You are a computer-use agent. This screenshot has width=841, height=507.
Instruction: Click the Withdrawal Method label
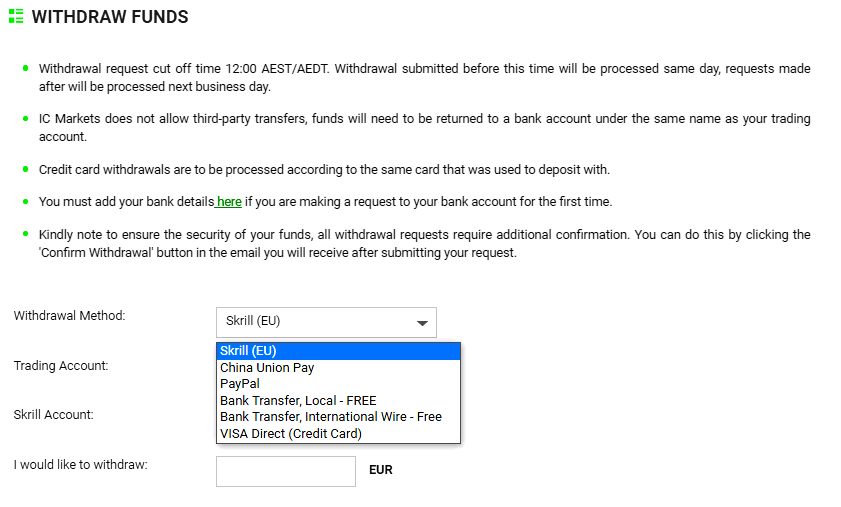[x=69, y=316]
